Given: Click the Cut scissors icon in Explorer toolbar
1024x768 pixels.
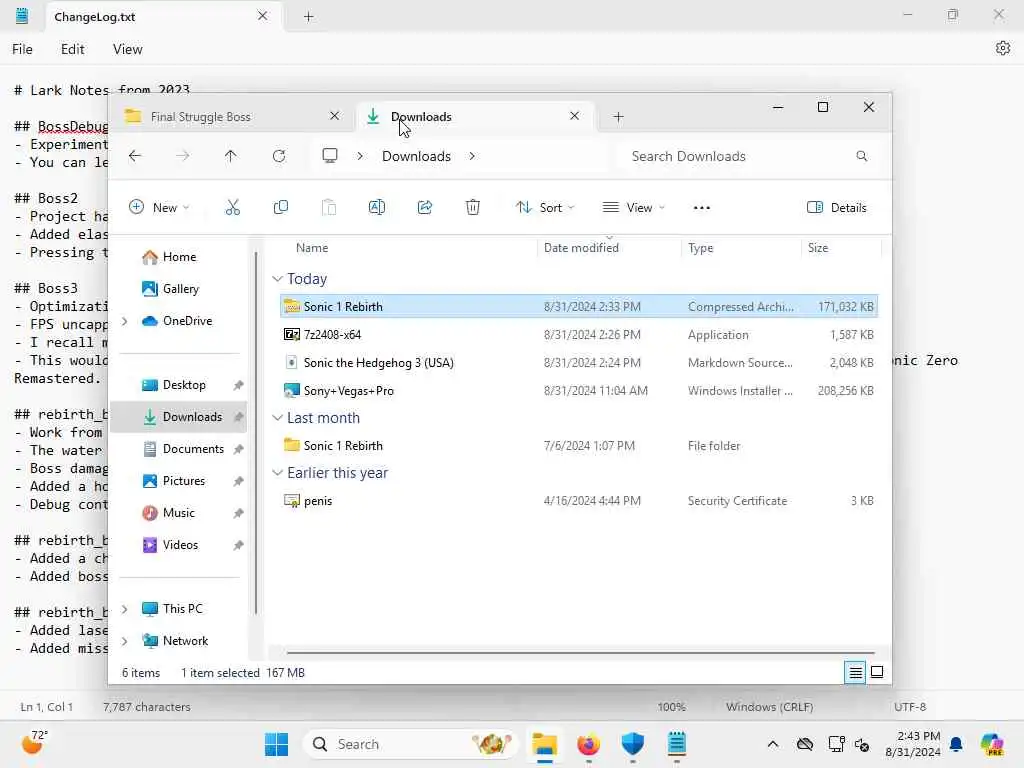Looking at the screenshot, I should (x=232, y=208).
